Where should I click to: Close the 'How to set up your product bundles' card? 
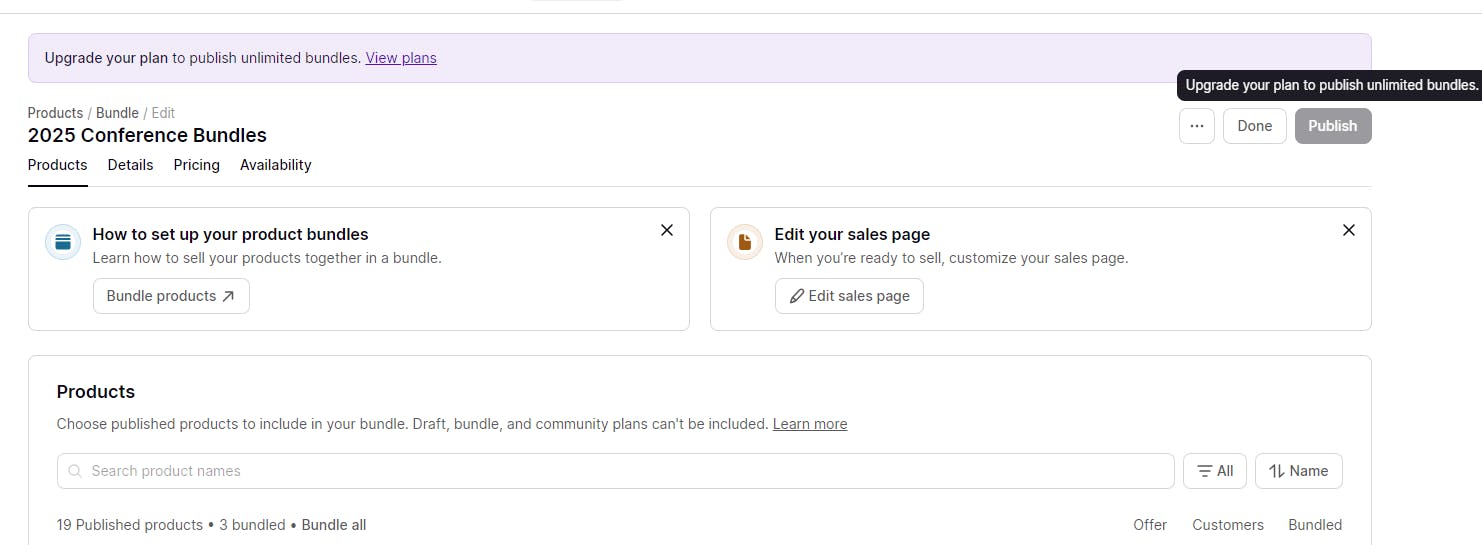(667, 230)
